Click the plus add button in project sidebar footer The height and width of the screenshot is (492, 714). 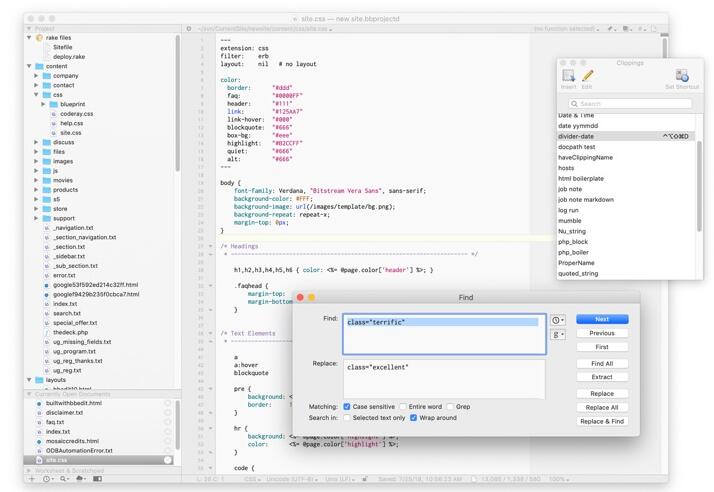(x=32, y=479)
